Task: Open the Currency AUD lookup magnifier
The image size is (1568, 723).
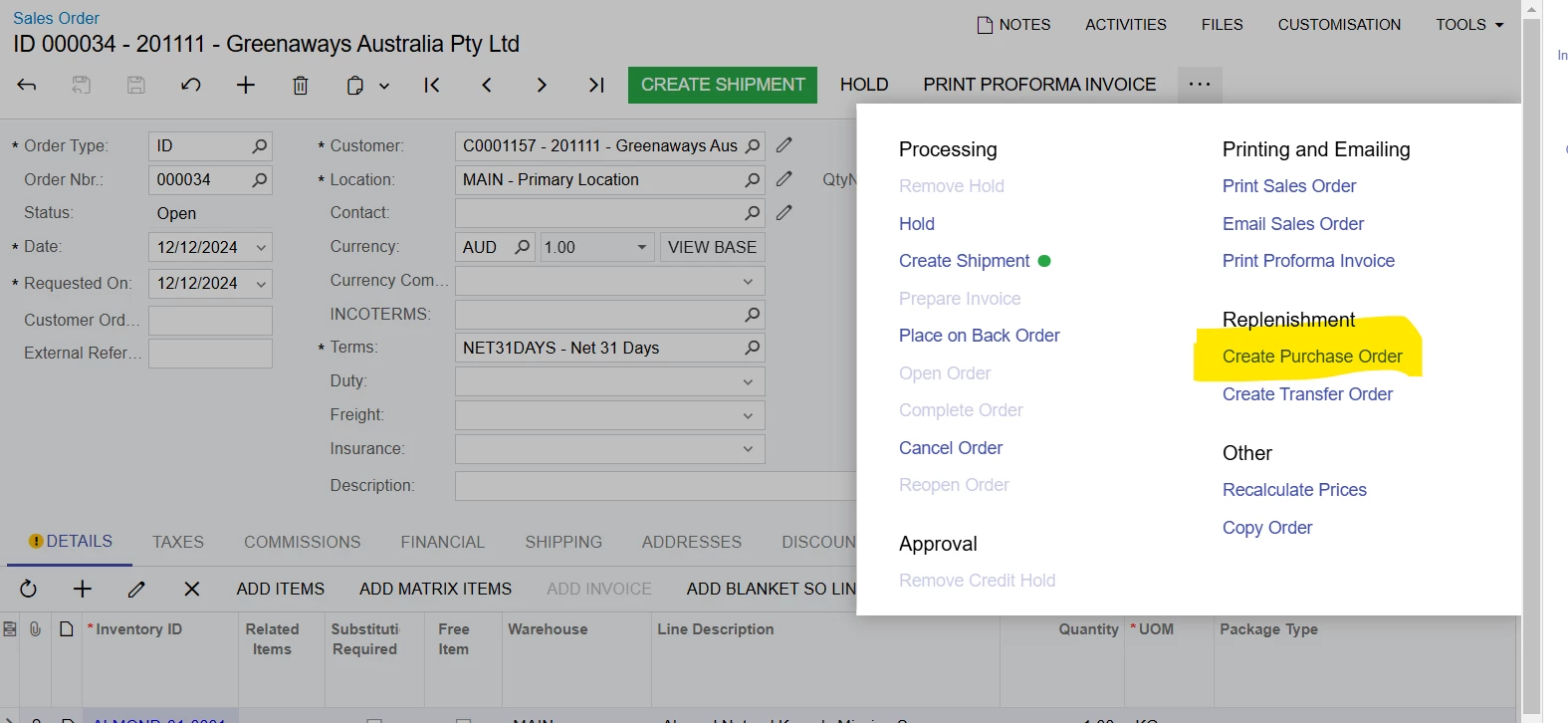Action: coord(523,247)
